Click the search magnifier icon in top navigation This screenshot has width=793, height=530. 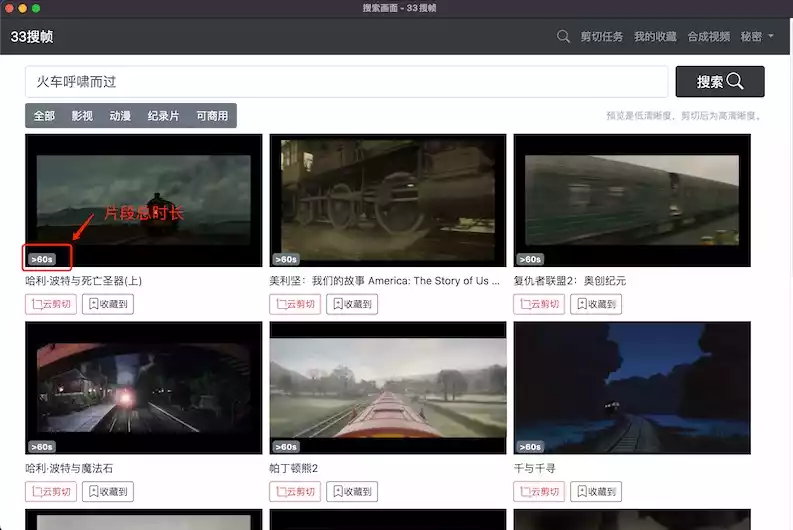coord(563,36)
